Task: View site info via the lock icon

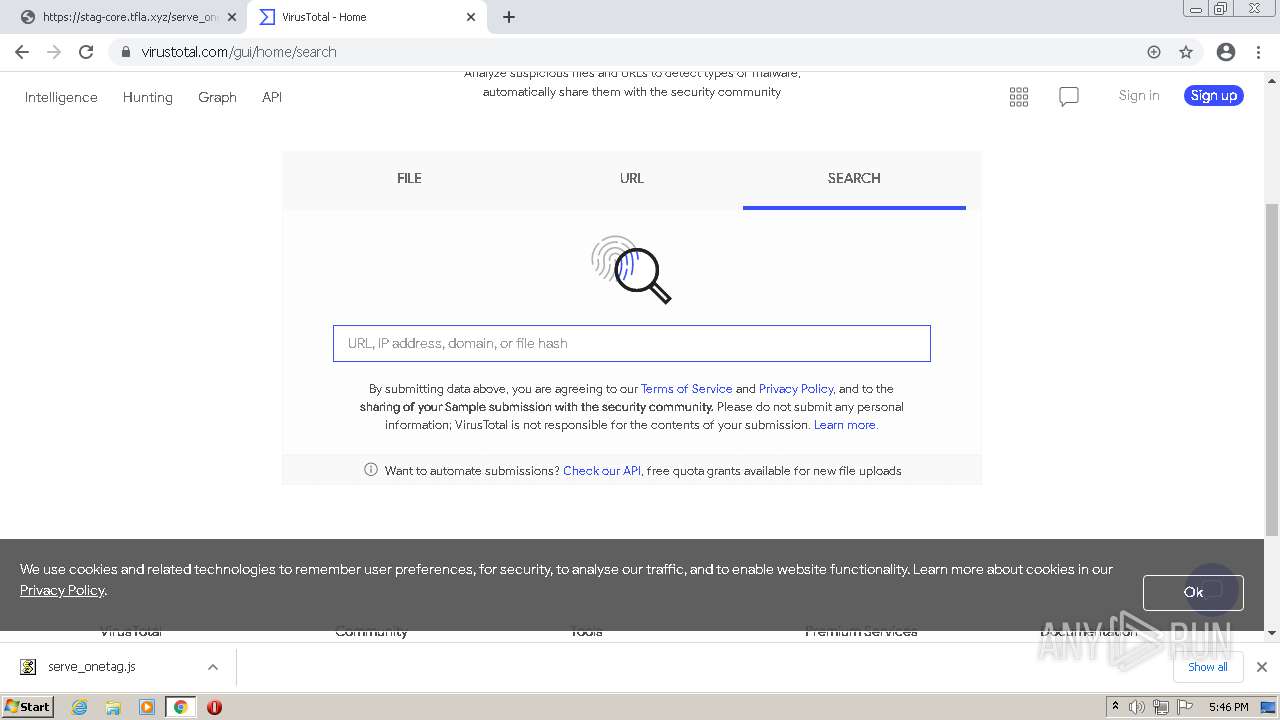Action: point(126,52)
